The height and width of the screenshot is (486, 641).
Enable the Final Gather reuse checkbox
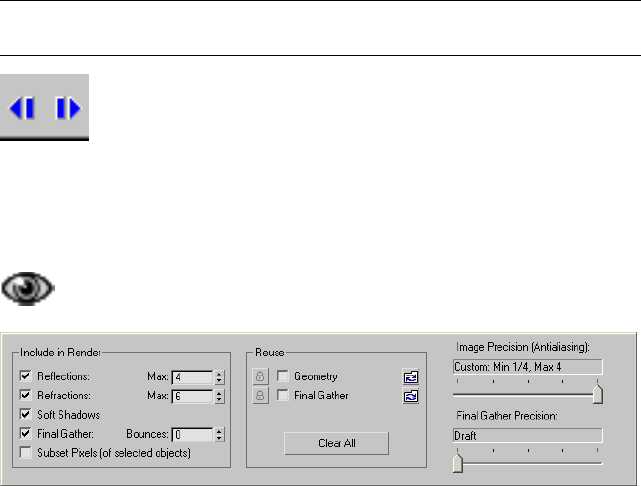coord(282,395)
